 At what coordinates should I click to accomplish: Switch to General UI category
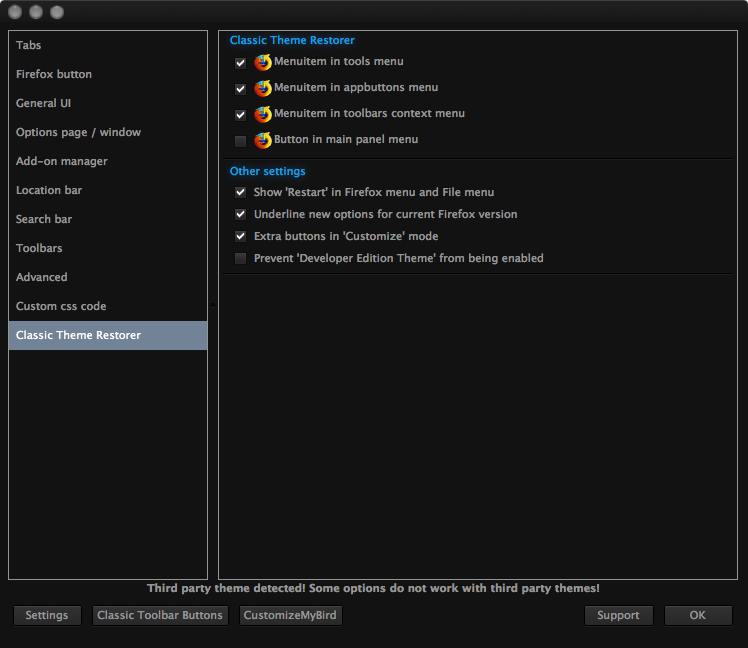[x=108, y=104]
